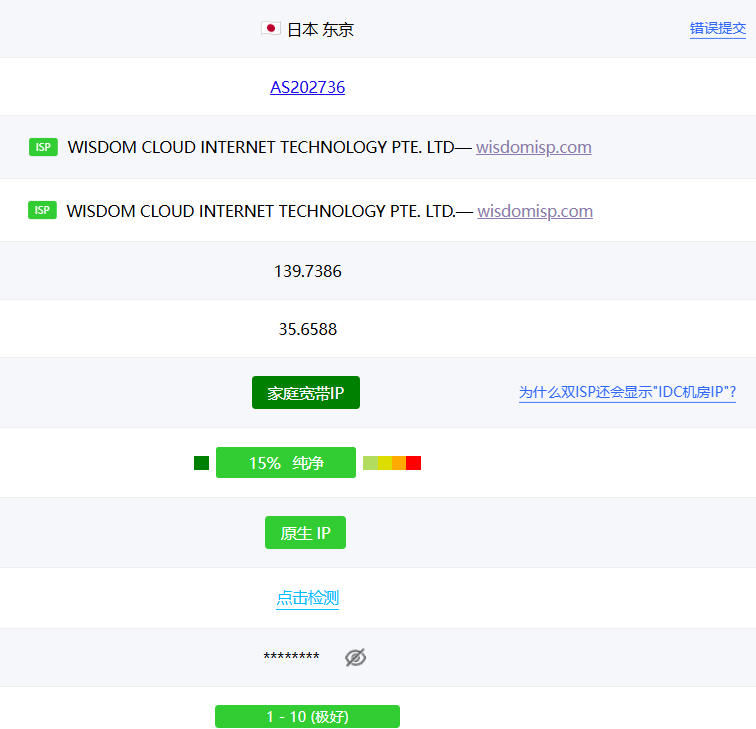
Task: Click the masked ******** text
Action: (291, 657)
